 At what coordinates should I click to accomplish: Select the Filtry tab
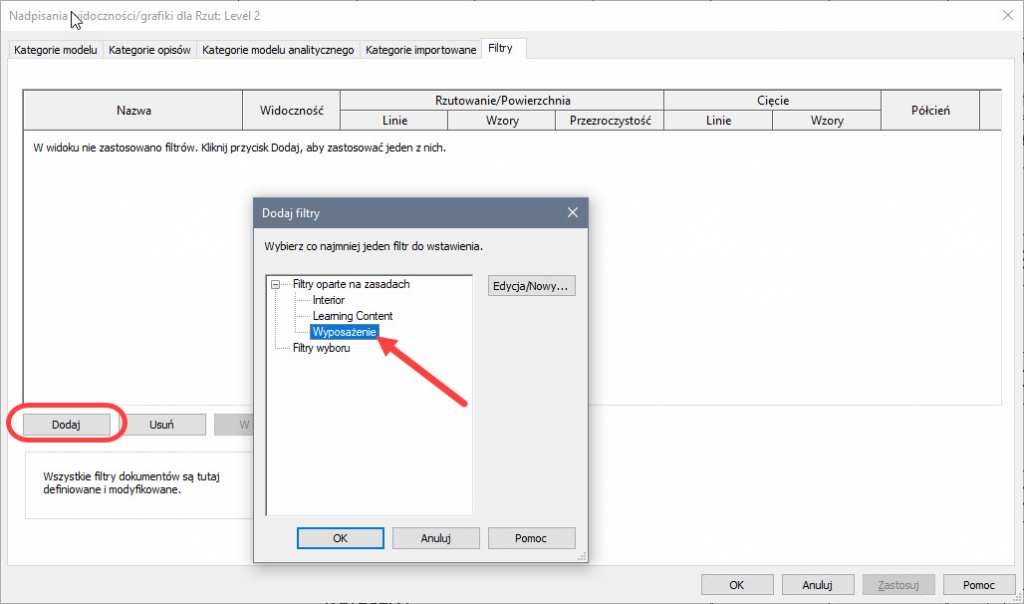pyautogui.click(x=502, y=49)
